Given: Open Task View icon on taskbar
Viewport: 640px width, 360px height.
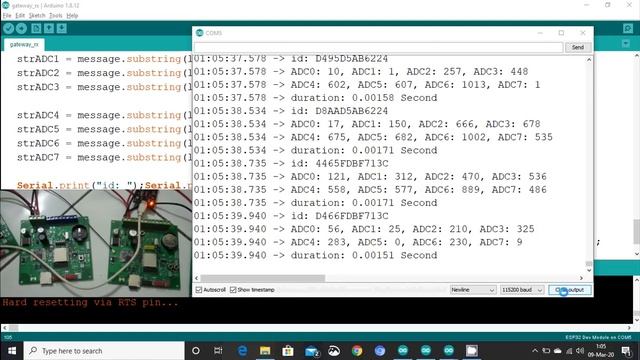Looking at the screenshot, I should (x=218, y=351).
